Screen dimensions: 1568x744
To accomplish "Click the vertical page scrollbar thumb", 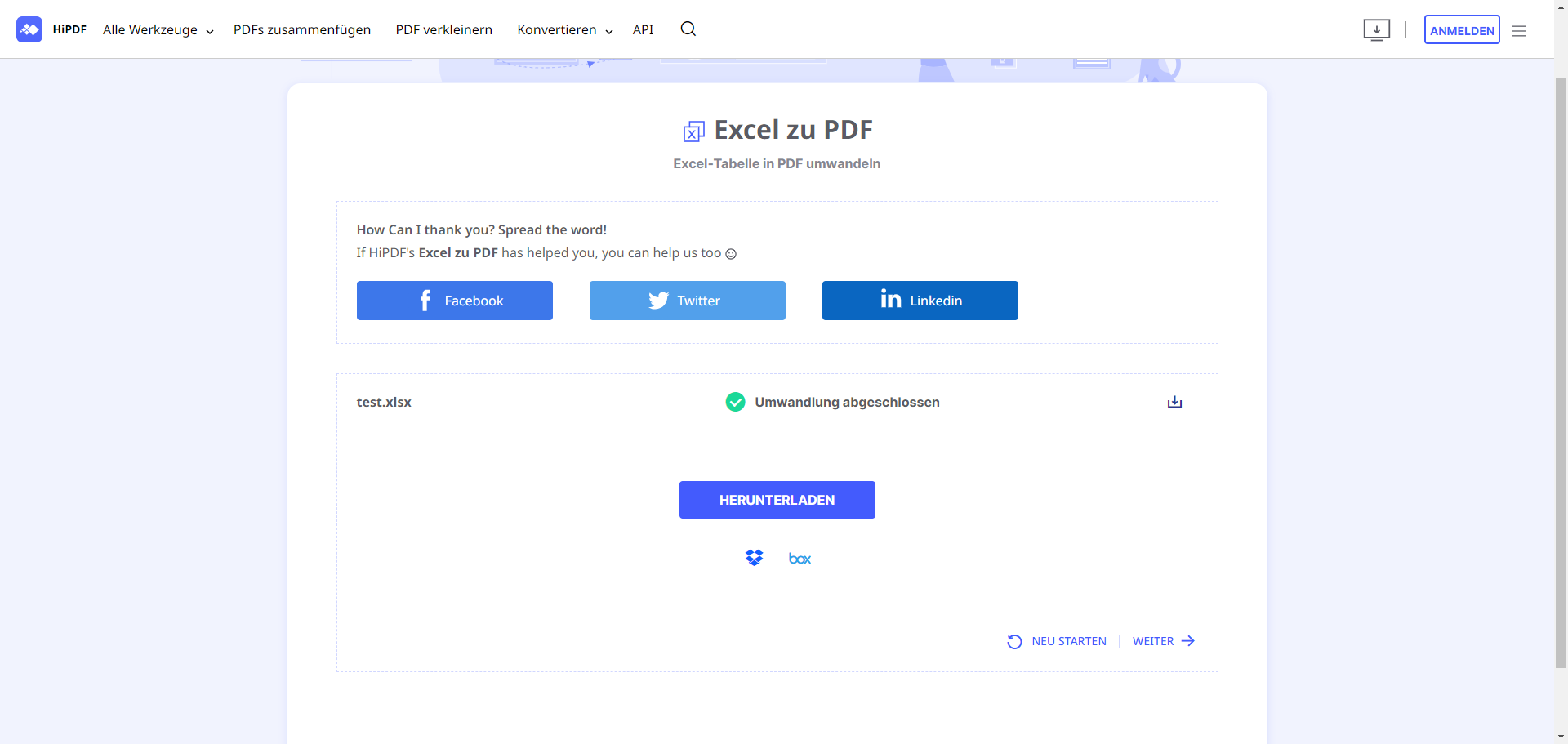I will (x=1561, y=374).
